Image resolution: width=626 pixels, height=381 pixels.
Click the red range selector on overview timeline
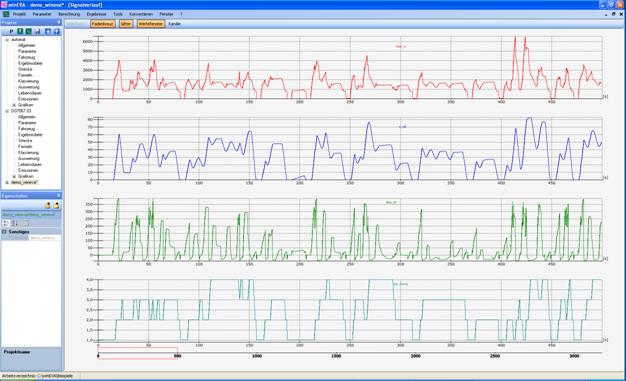[x=138, y=353]
